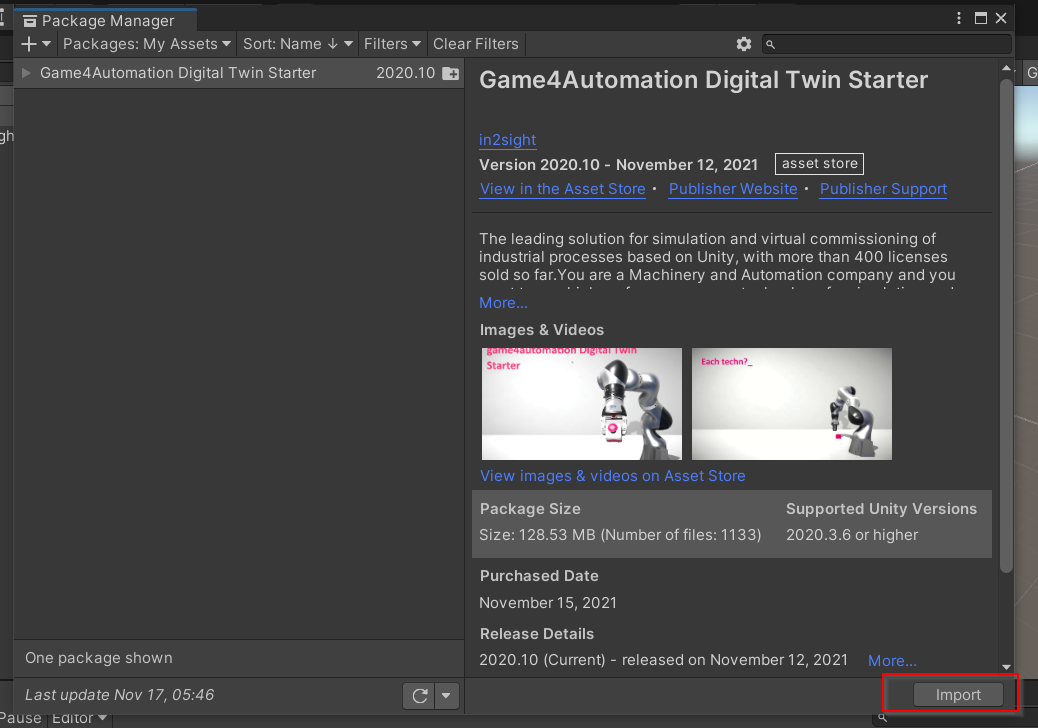Open the in2sight publisher link
Screen dimensions: 1038x728
click(508, 140)
